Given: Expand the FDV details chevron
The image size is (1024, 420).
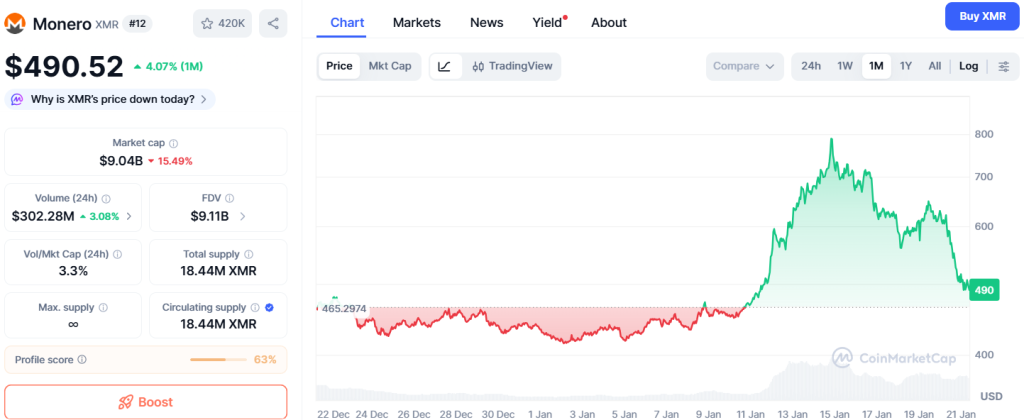Looking at the screenshot, I should tap(242, 216).
